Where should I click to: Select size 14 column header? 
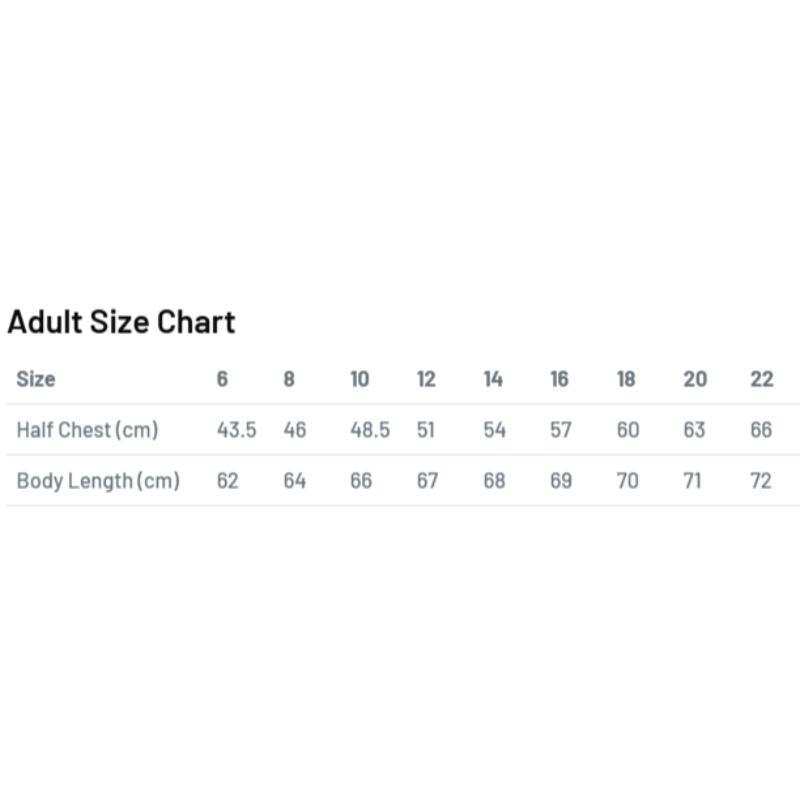(x=493, y=379)
